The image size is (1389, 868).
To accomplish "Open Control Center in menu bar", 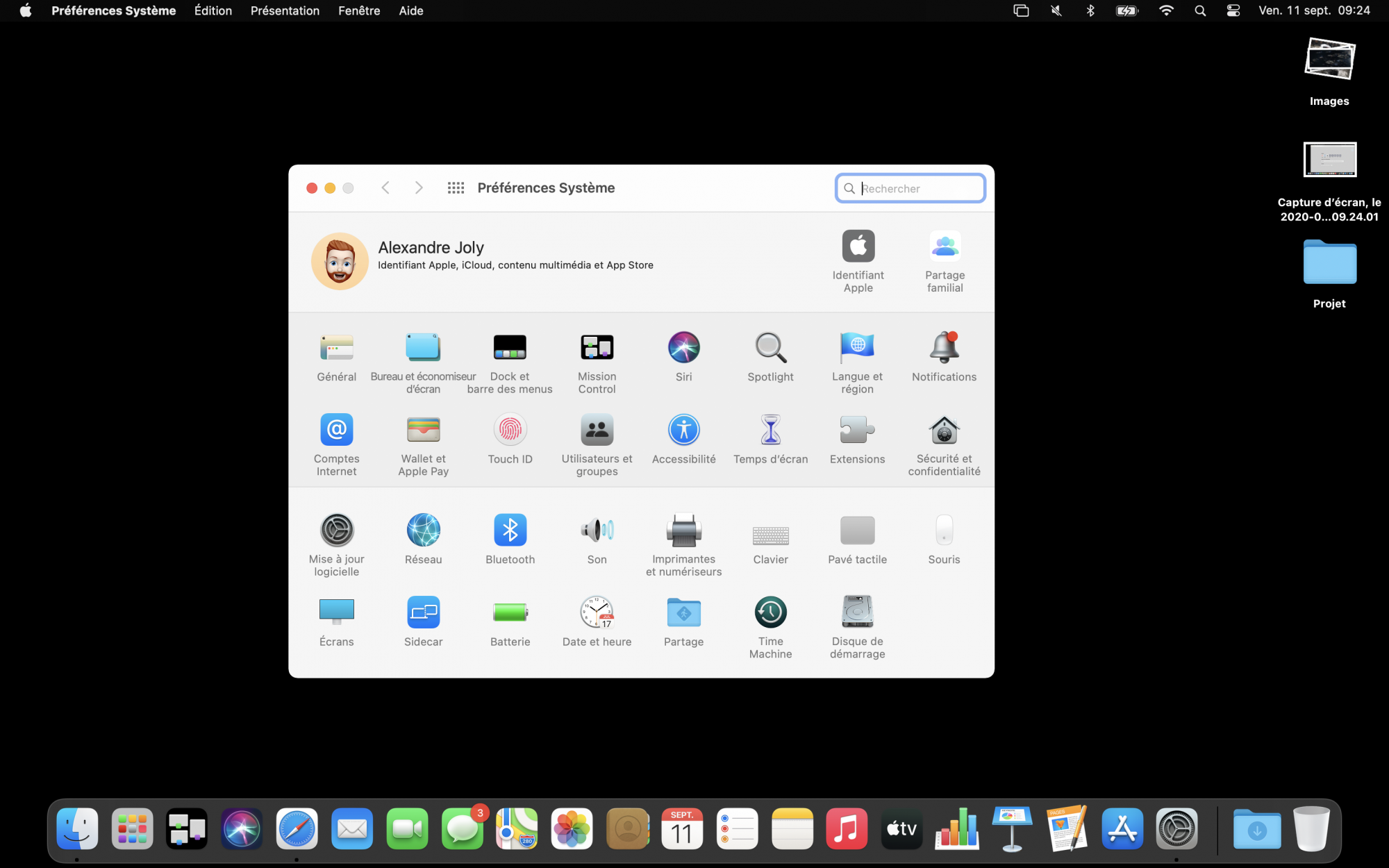I will point(1233,10).
